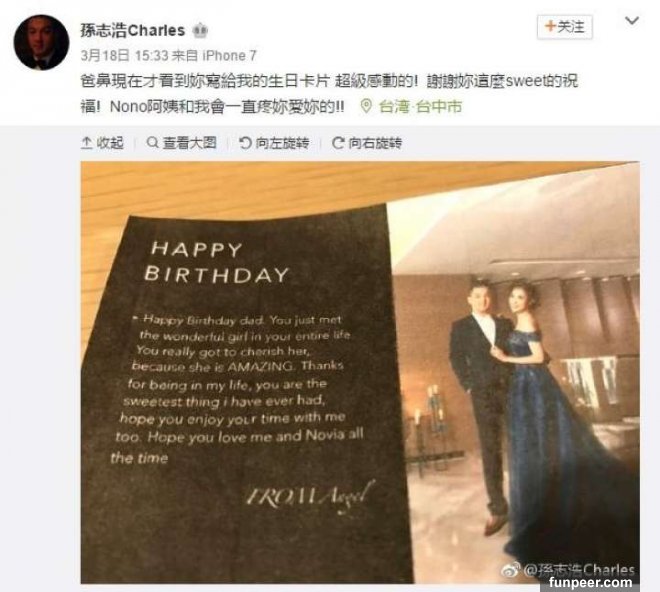This screenshot has width=660, height=592.
Task: Click the crown badge next to username
Action: point(200,31)
